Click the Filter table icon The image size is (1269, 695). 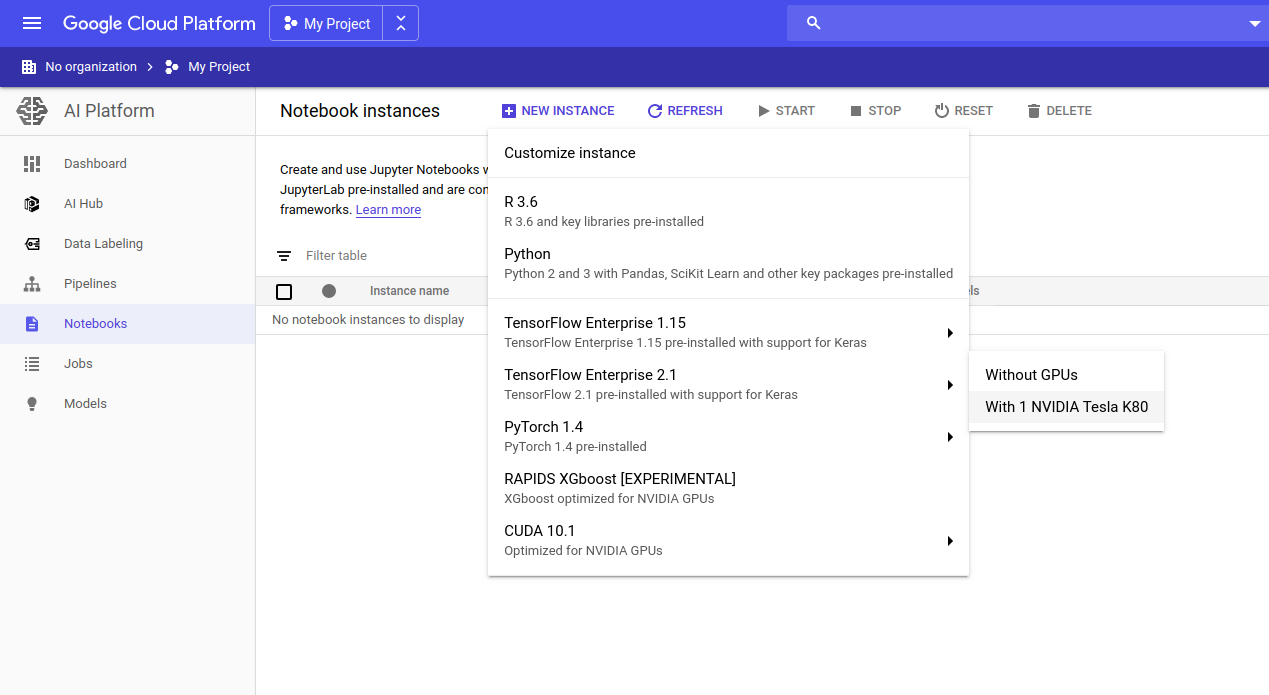tap(284, 256)
